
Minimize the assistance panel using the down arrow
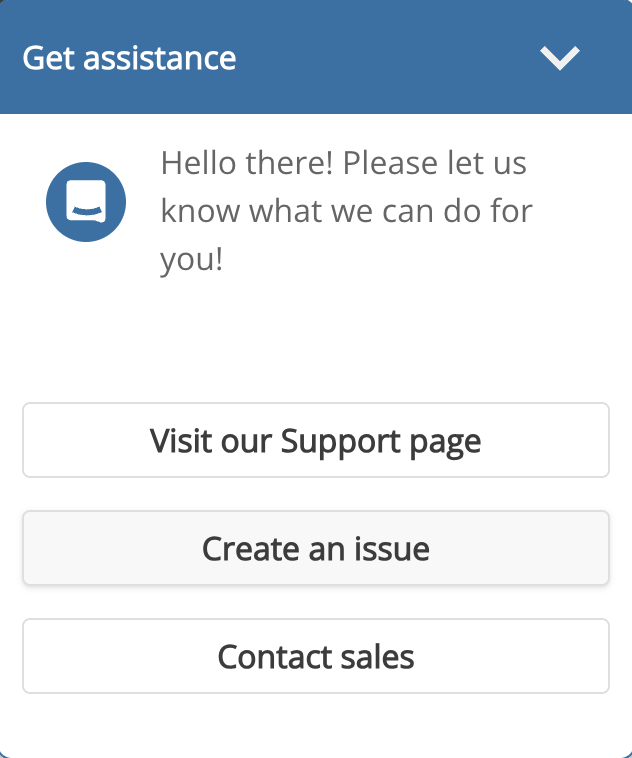pyautogui.click(x=559, y=58)
